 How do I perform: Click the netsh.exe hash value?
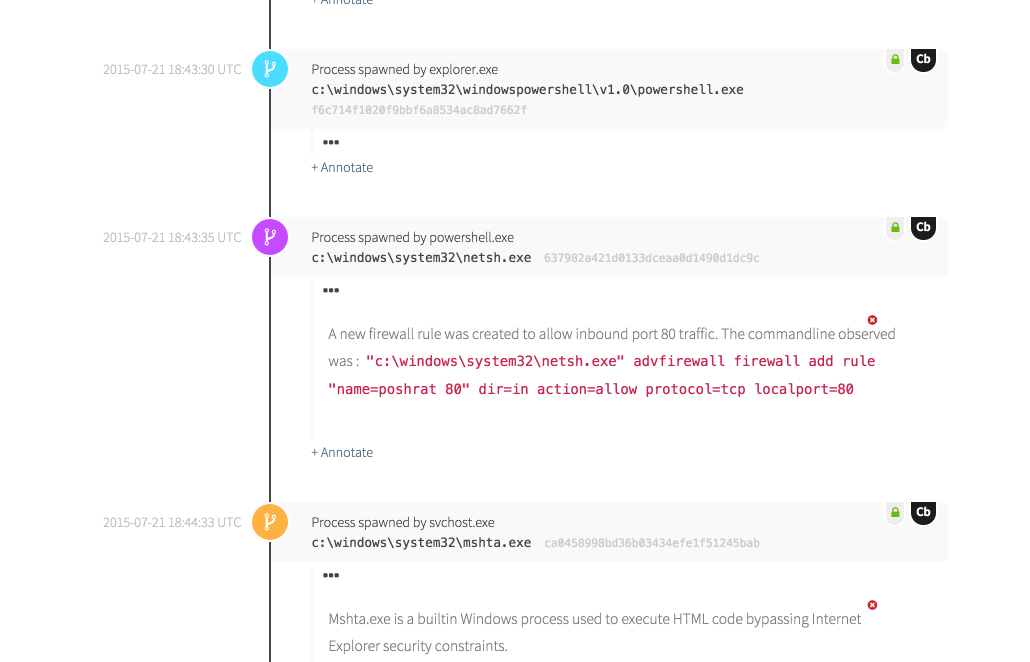click(x=651, y=258)
